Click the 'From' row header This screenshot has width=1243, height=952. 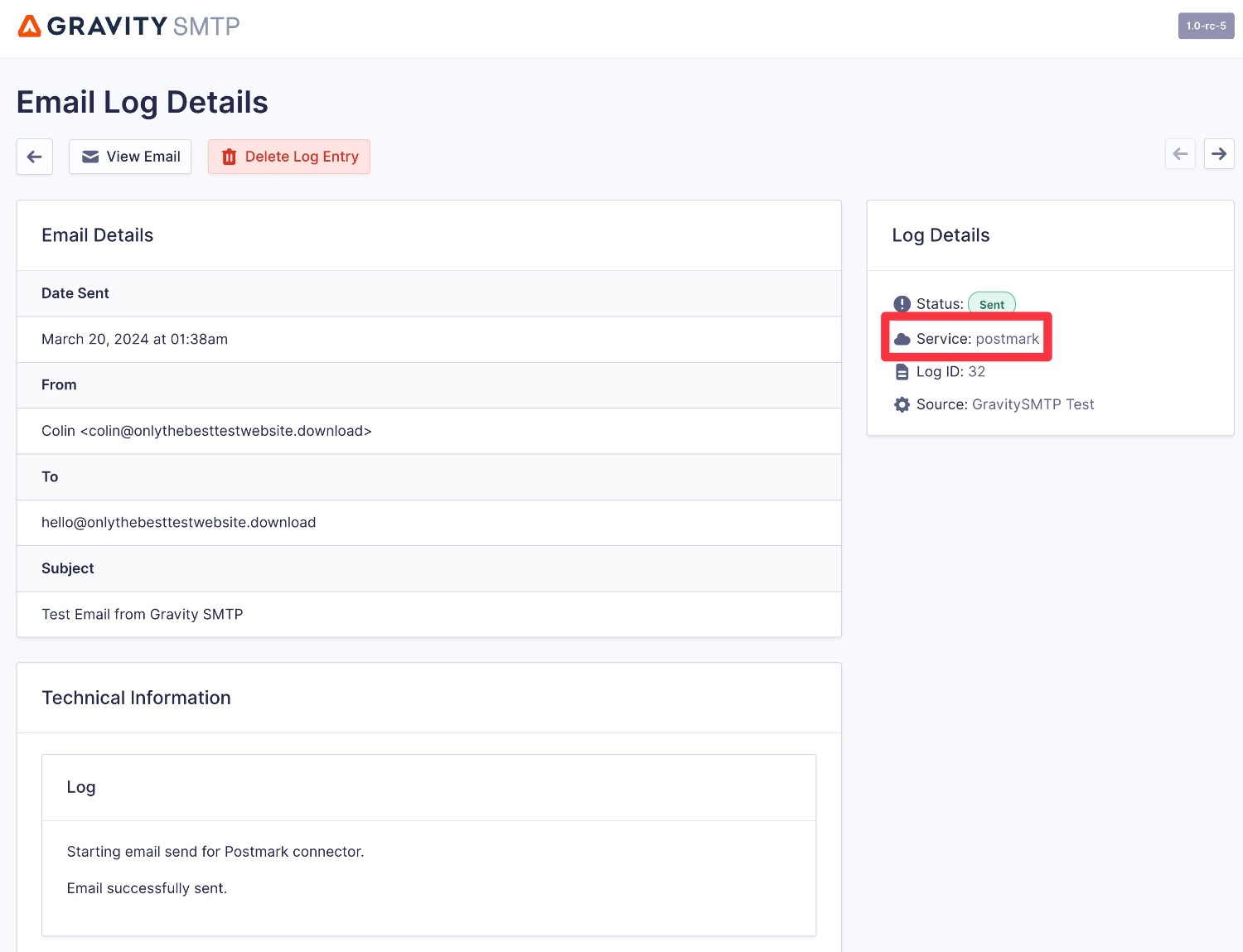(429, 385)
